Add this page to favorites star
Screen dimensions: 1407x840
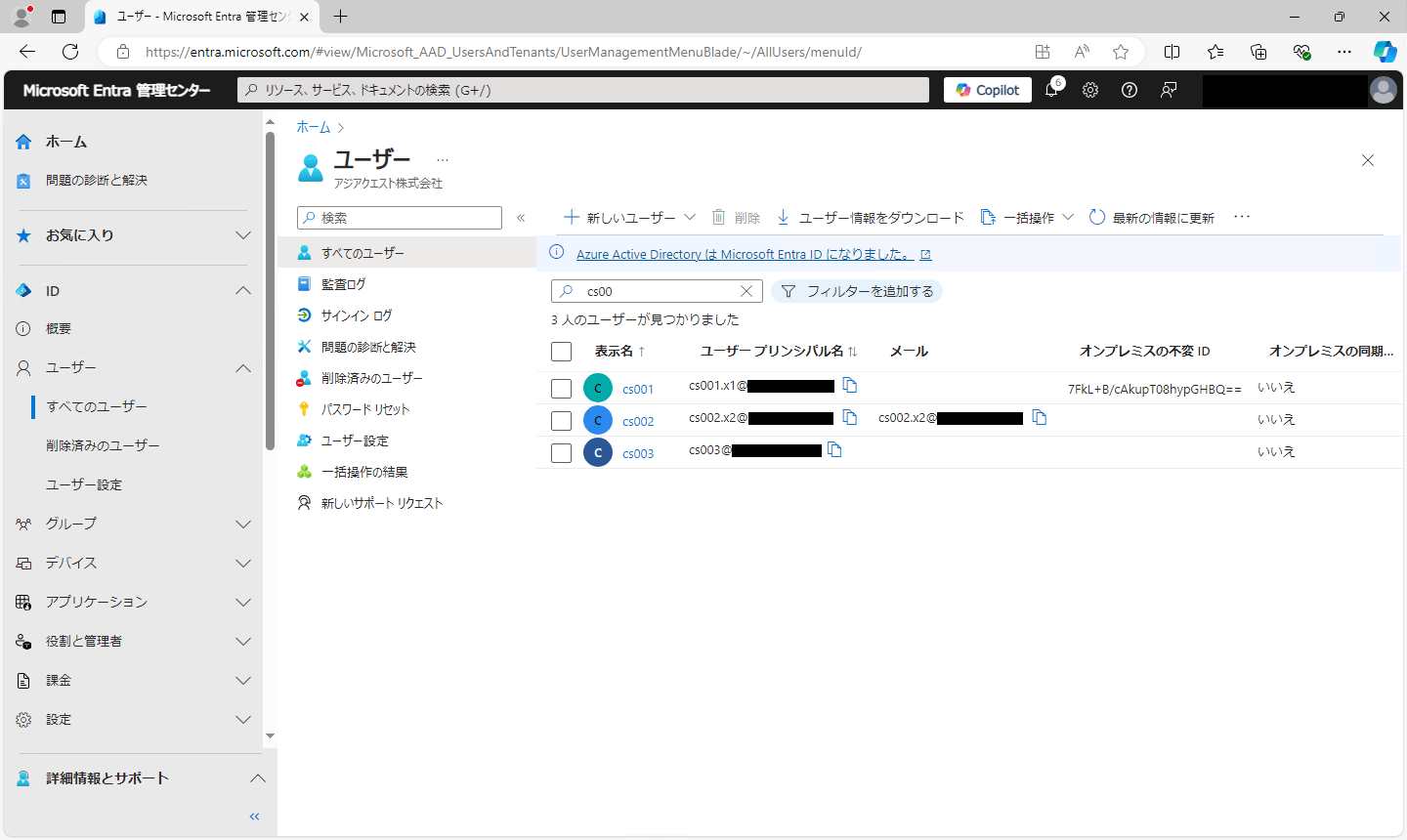[1121, 52]
